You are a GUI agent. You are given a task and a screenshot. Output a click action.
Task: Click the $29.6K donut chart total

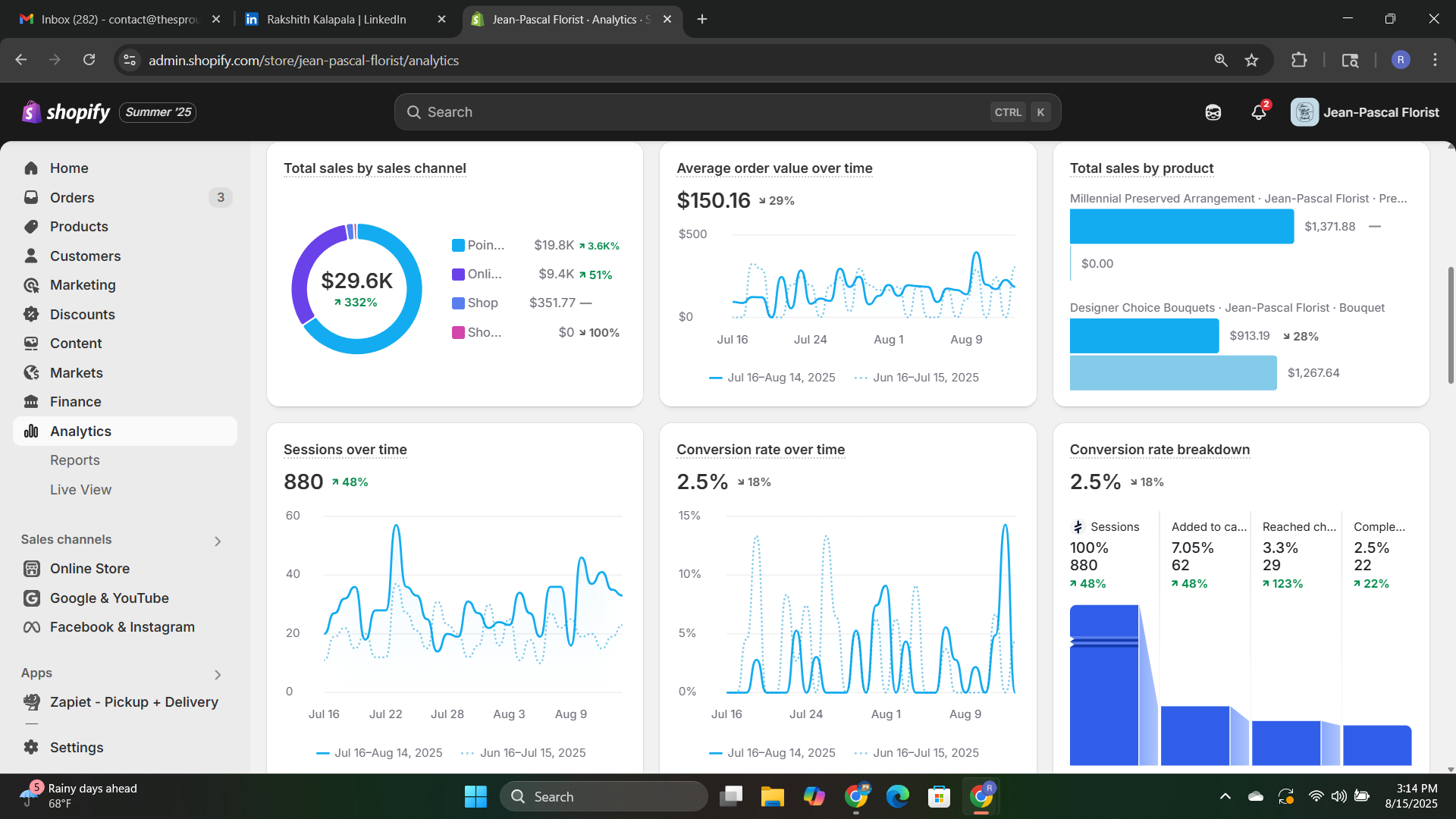[356, 281]
